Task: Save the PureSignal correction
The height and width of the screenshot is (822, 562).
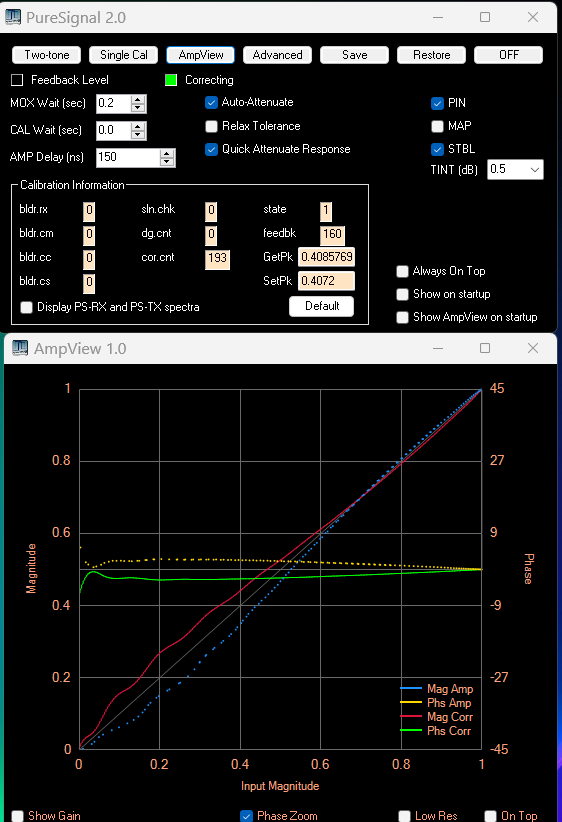Action: pyautogui.click(x=354, y=55)
